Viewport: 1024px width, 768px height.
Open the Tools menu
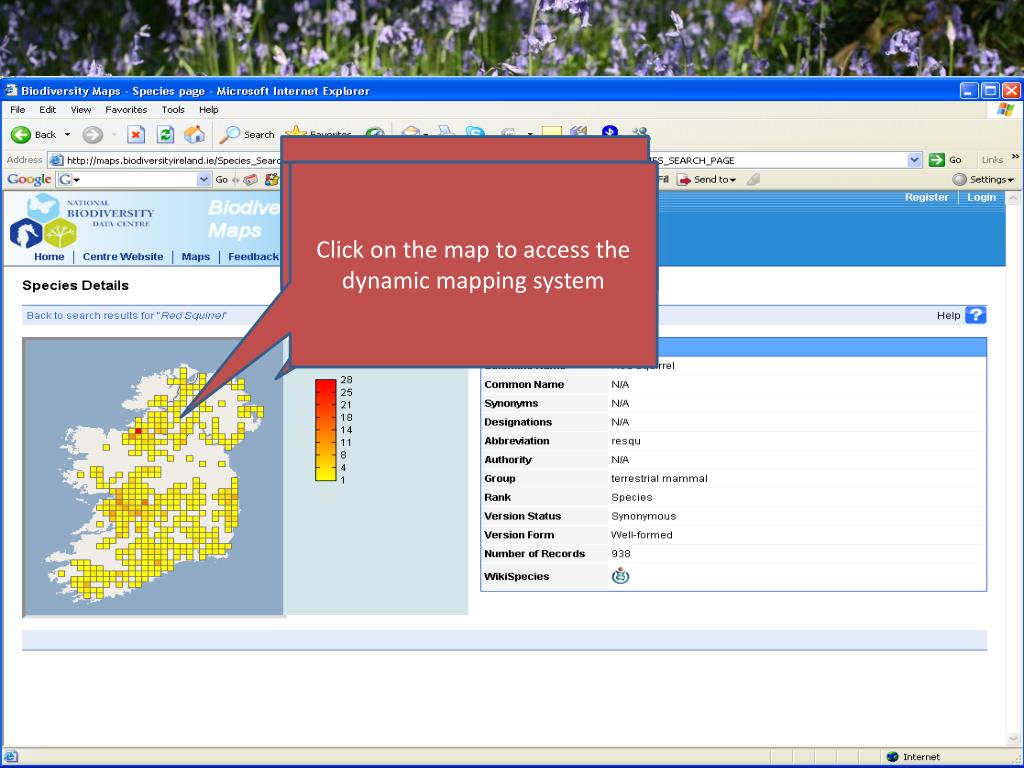[173, 110]
